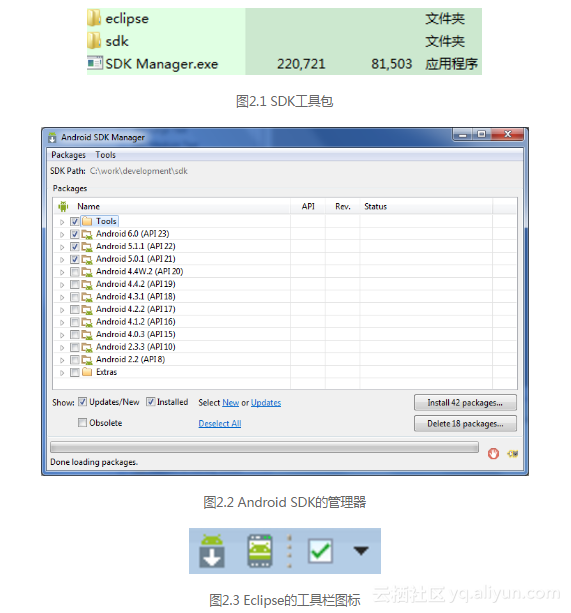Expand the Tools tree node

pos(62,222)
